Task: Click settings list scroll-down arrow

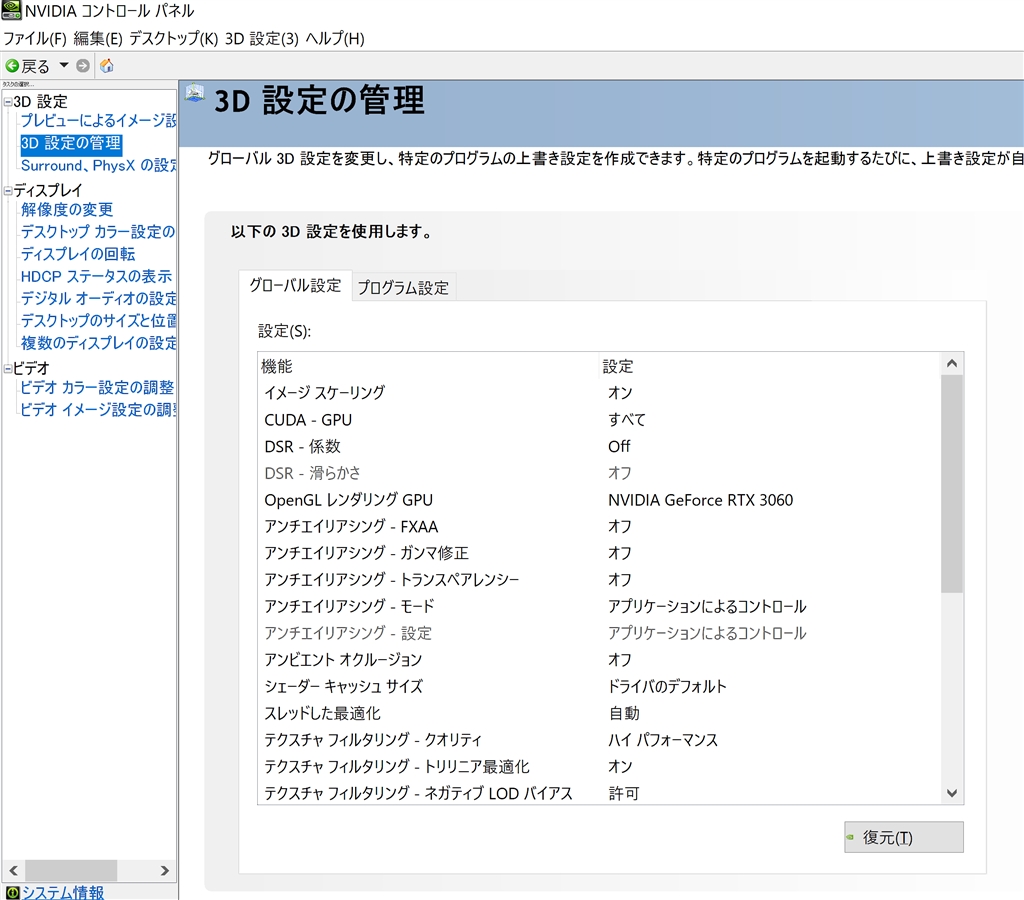Action: pos(952,793)
